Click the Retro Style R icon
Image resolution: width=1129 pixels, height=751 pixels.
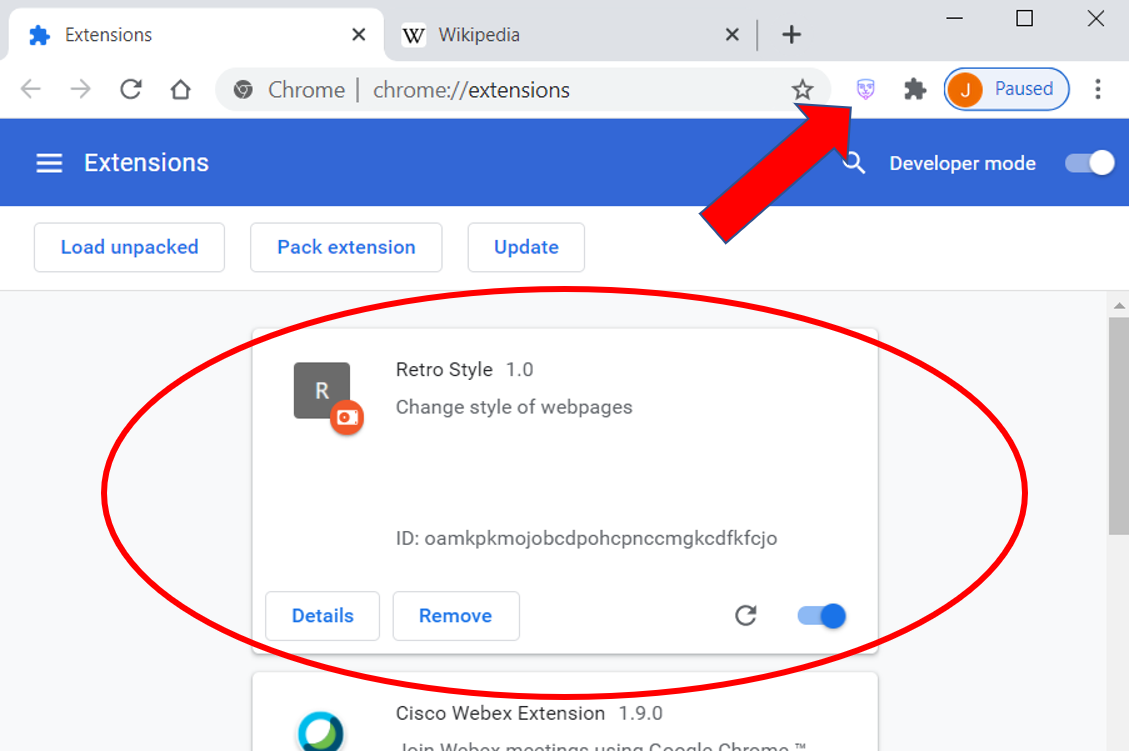[322, 390]
